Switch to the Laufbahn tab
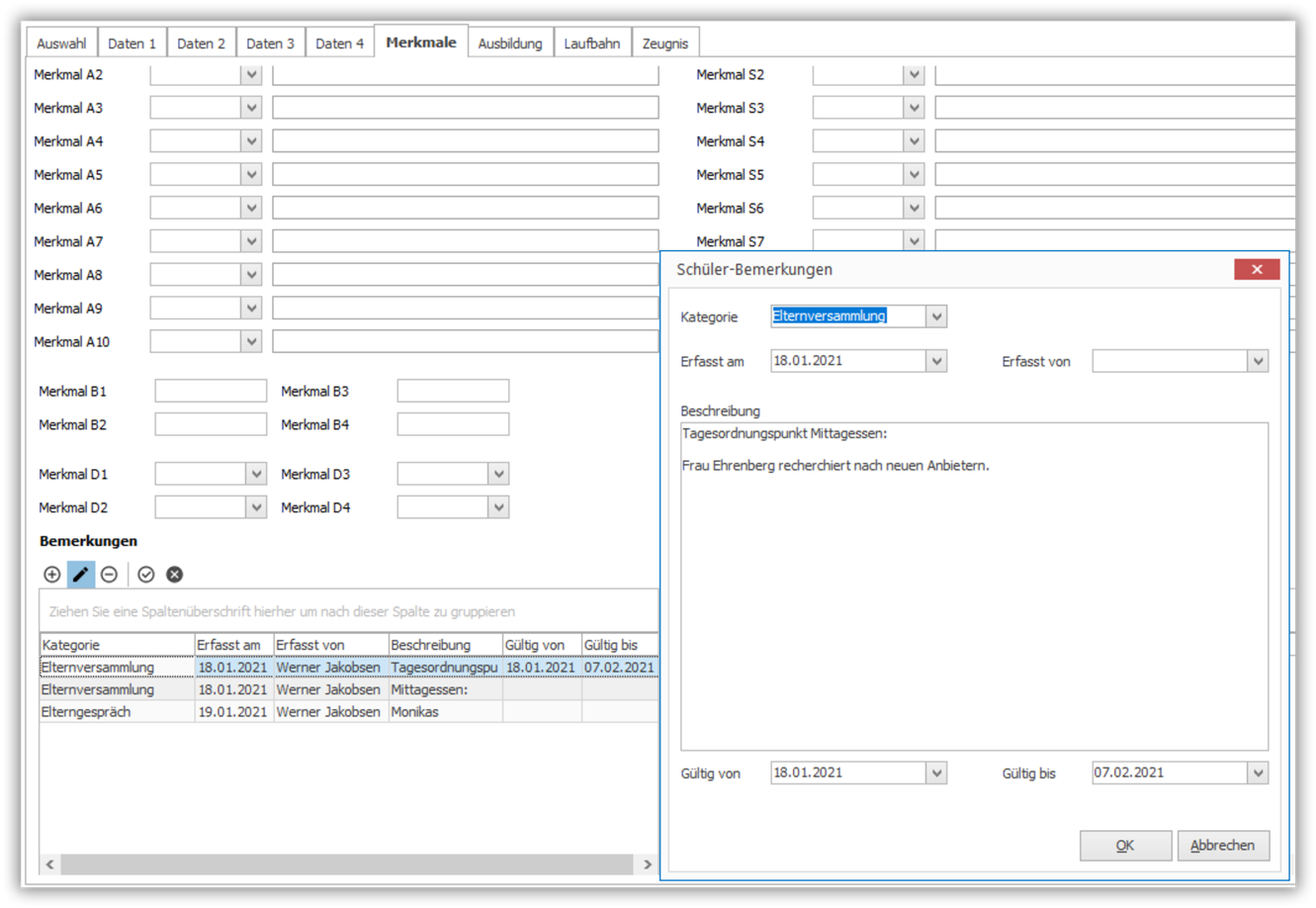This screenshot has width=1316, height=908. 591,44
